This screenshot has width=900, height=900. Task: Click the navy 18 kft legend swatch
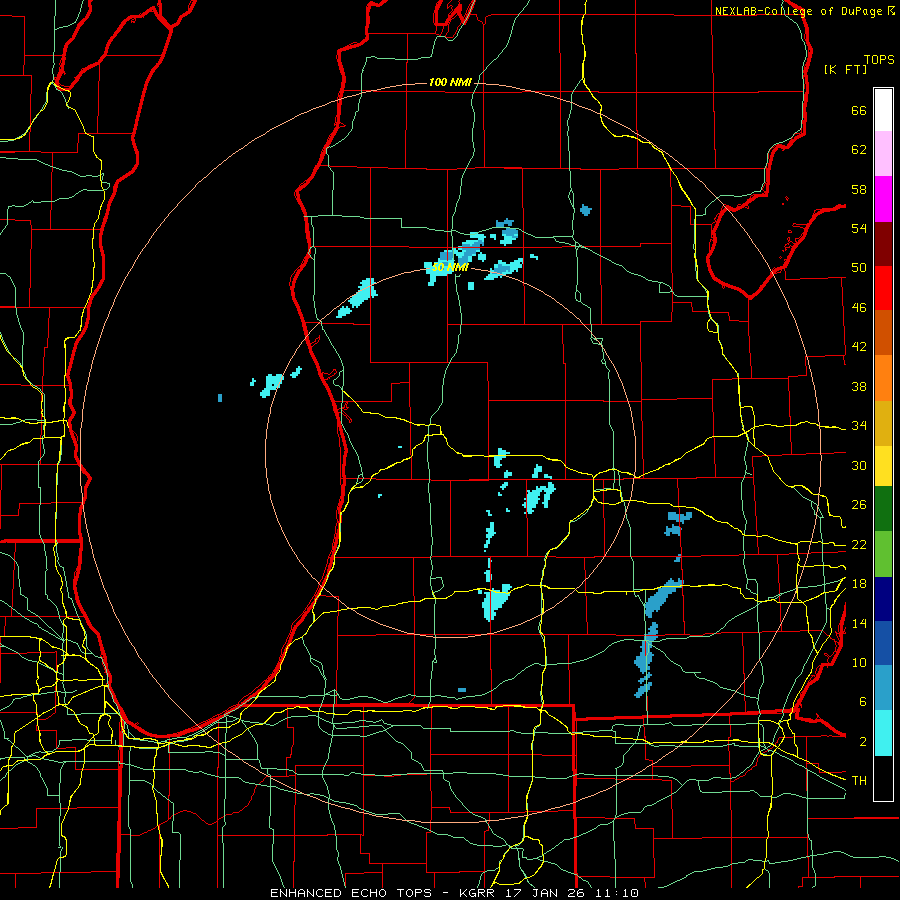(x=883, y=599)
